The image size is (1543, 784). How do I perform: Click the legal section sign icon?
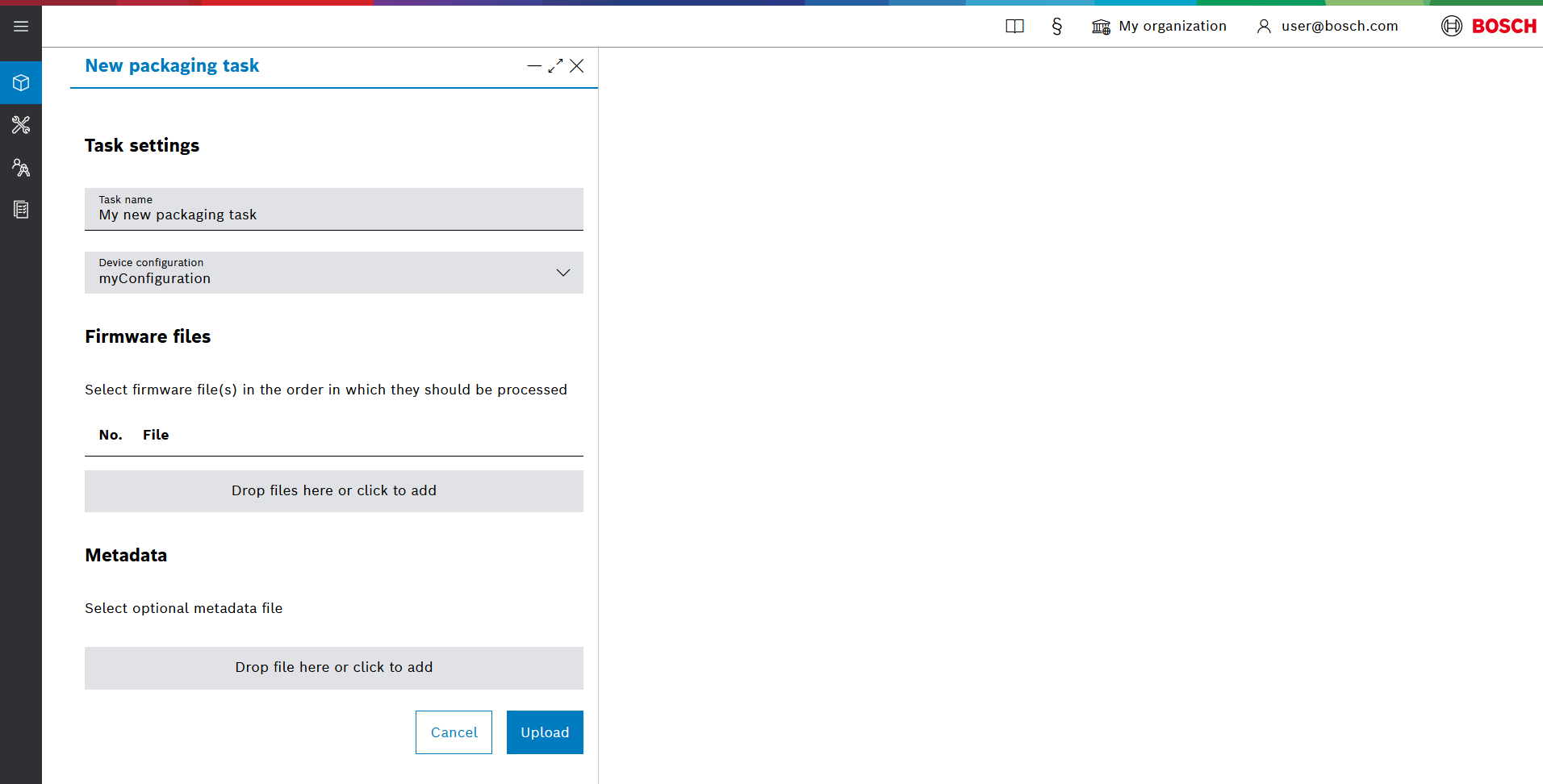pyautogui.click(x=1056, y=27)
